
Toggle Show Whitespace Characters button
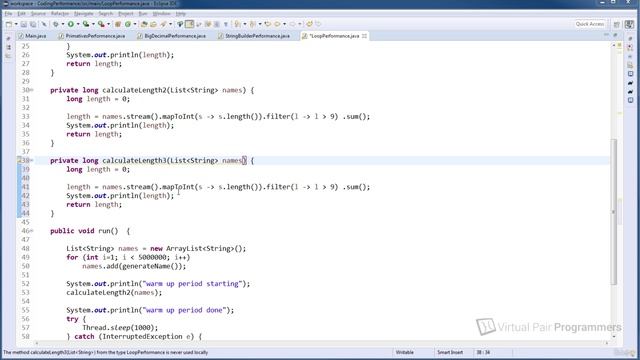click(226, 24)
